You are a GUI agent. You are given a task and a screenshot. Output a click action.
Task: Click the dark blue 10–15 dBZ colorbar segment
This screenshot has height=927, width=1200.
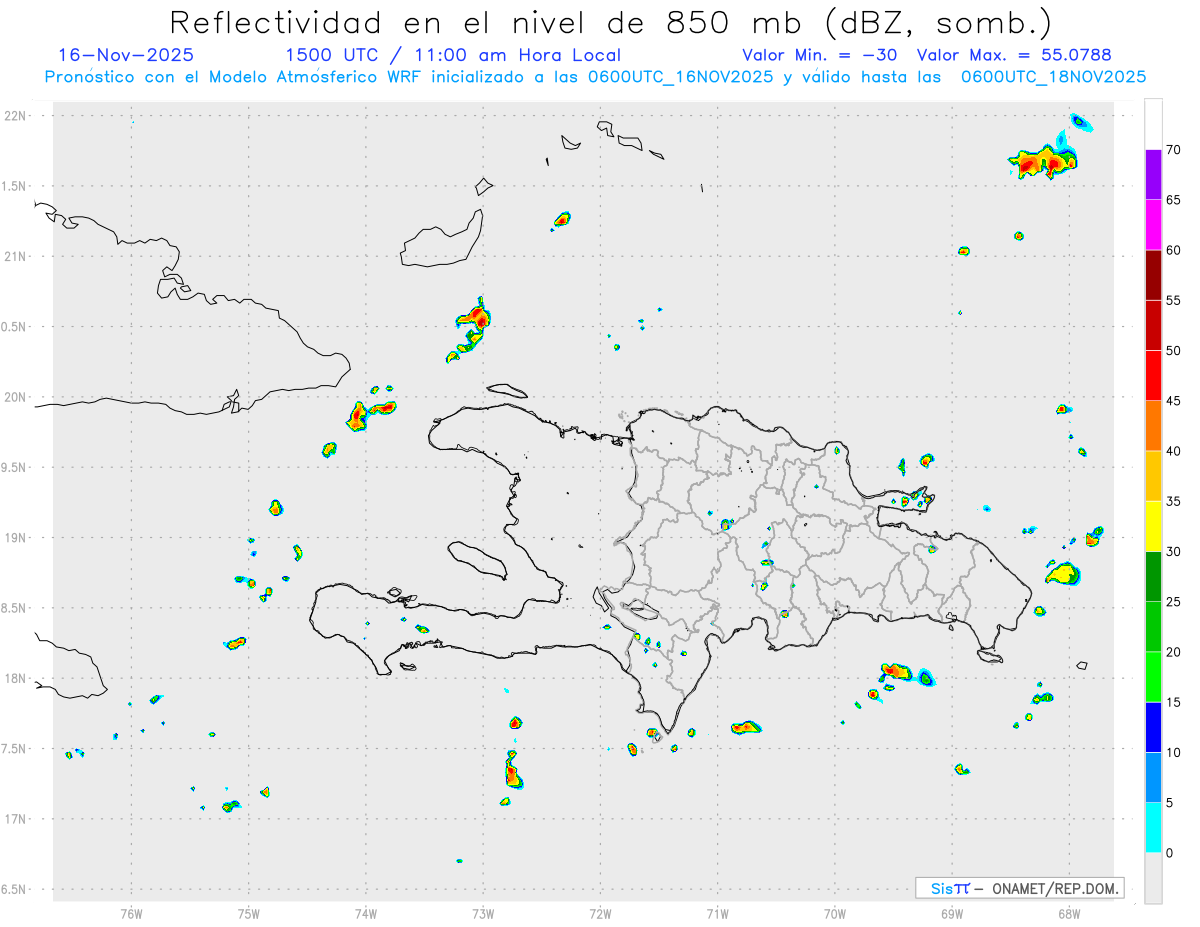click(1153, 727)
